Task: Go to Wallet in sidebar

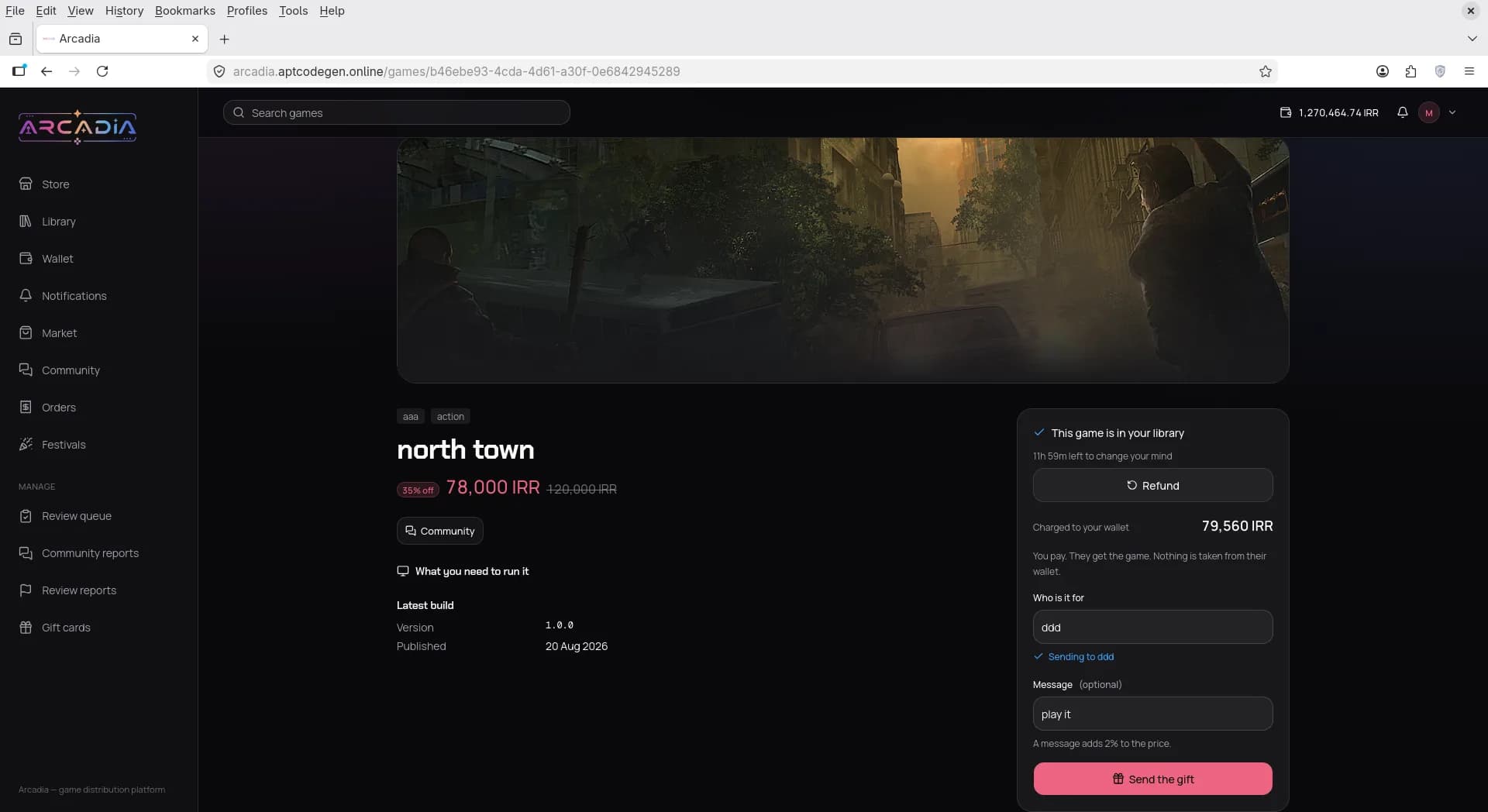Action: [x=57, y=259]
